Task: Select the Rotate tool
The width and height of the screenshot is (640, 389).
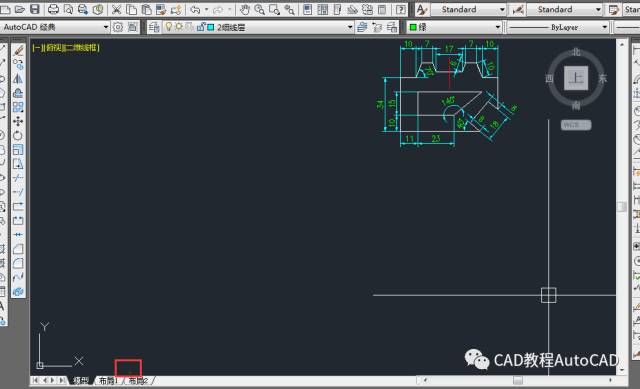Action: [x=18, y=135]
